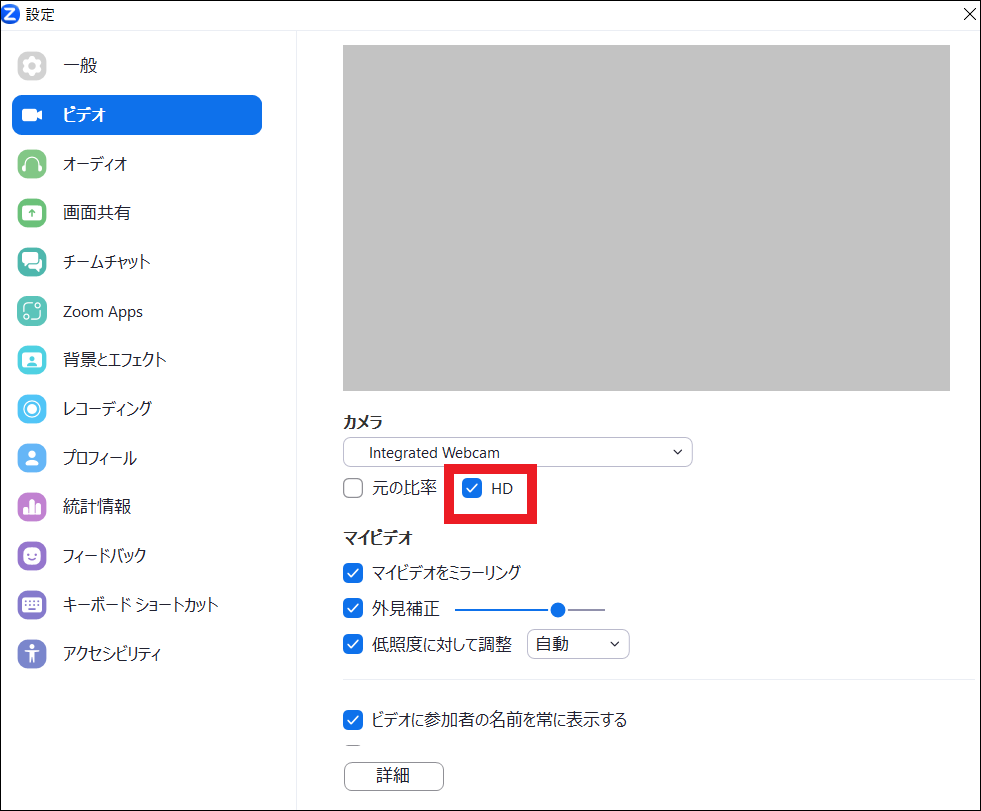Screen dimensions: 981x811
Task: Click the General (一般) gear icon
Action: (x=32, y=66)
